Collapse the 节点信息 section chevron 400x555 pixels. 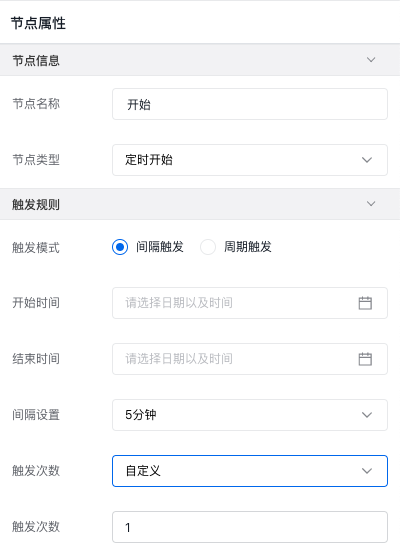coord(371,59)
